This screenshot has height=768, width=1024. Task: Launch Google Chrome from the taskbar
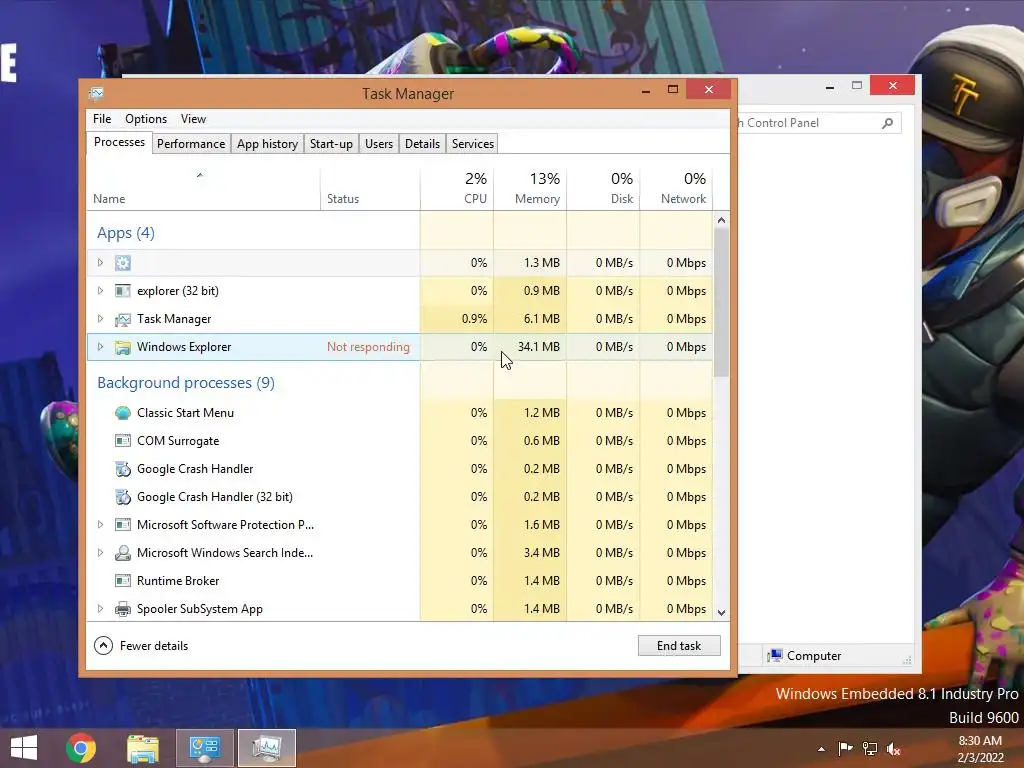click(x=81, y=748)
